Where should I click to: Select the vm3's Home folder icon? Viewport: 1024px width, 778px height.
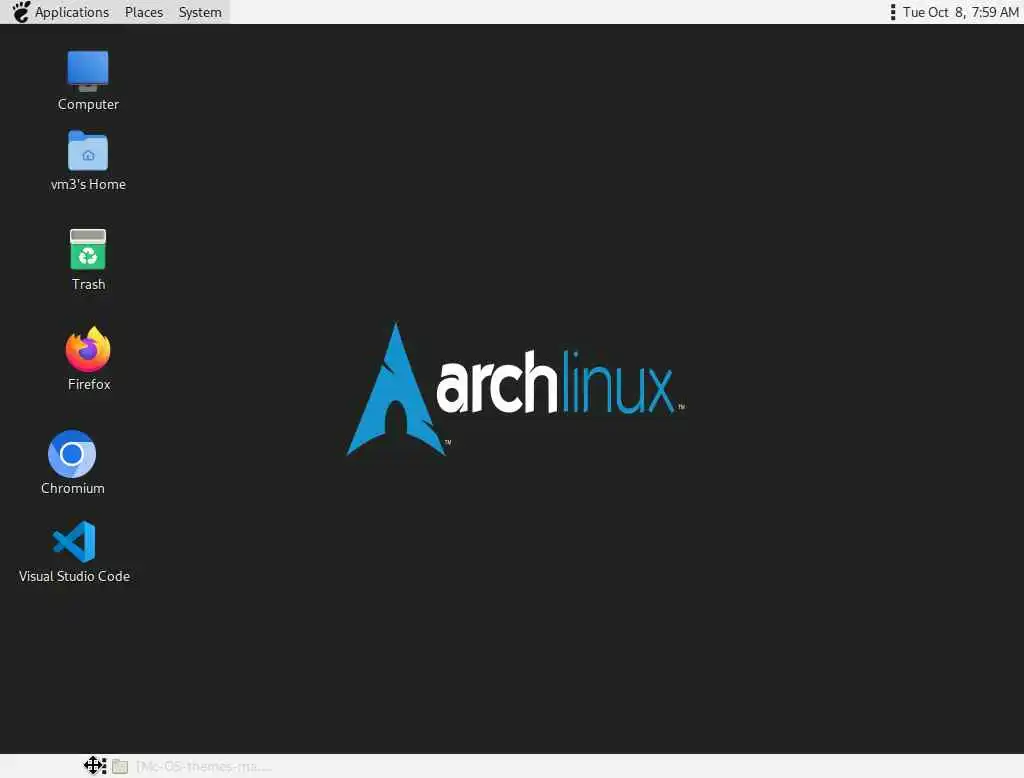point(88,151)
